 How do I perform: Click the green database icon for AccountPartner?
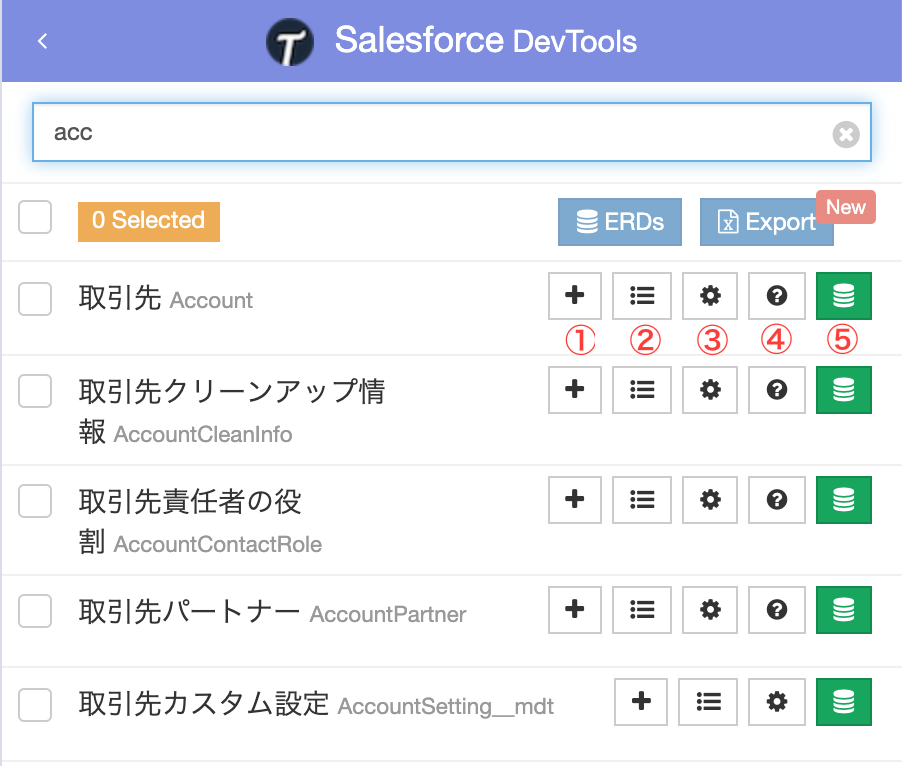pos(844,610)
